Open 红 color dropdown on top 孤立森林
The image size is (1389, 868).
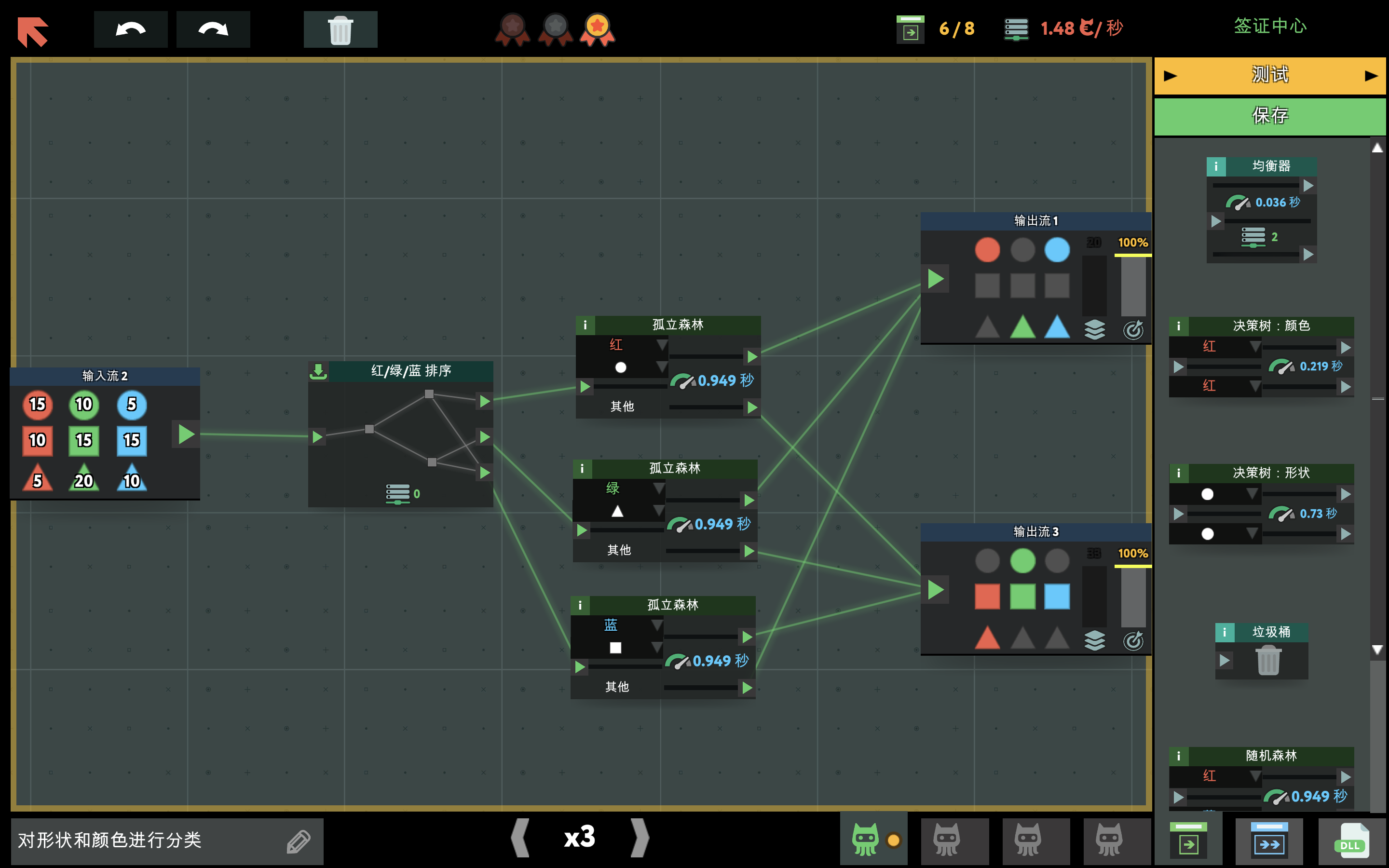(x=661, y=345)
